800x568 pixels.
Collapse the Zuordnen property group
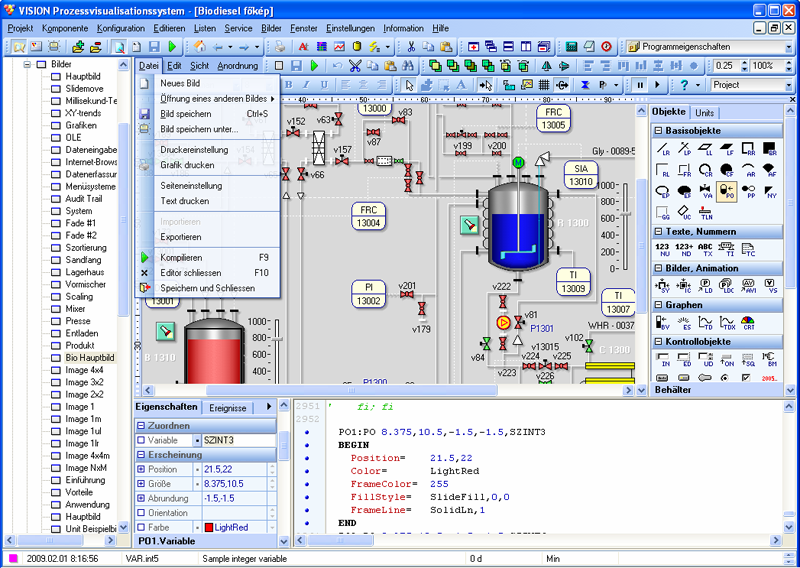[x=141, y=425]
